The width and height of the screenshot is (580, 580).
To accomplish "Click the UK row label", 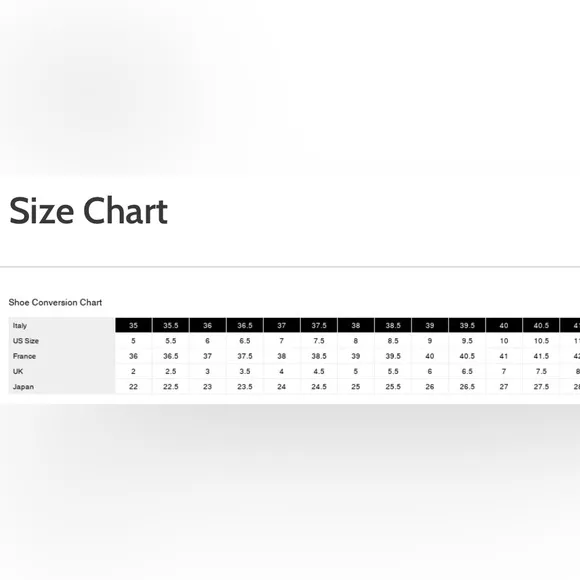I will 18,371.
